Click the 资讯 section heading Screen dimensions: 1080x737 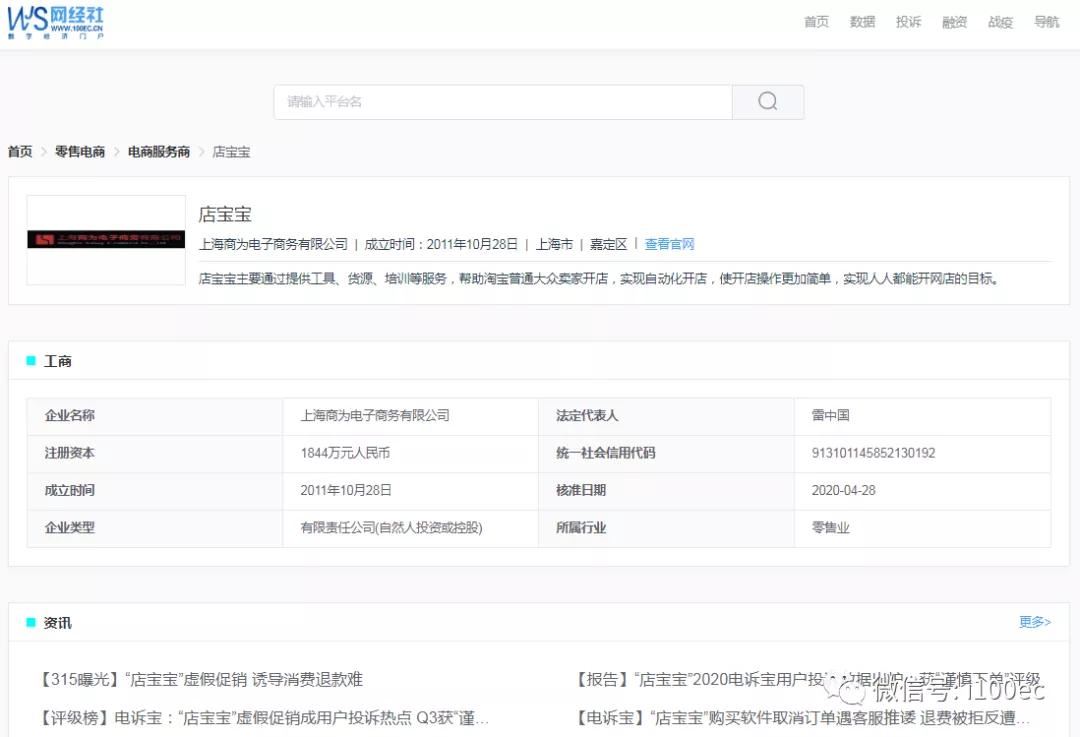coord(58,623)
